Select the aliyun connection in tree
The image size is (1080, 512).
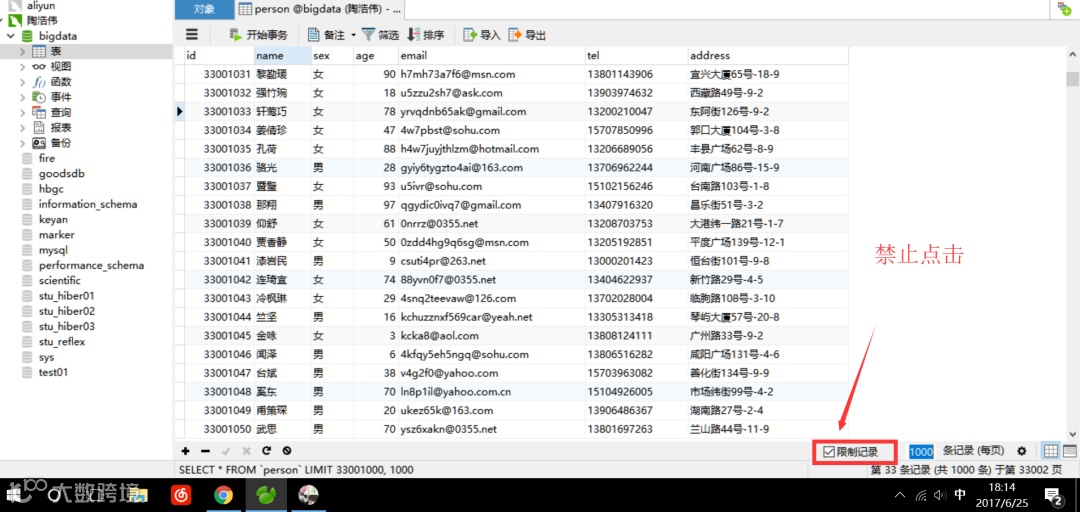40,6
